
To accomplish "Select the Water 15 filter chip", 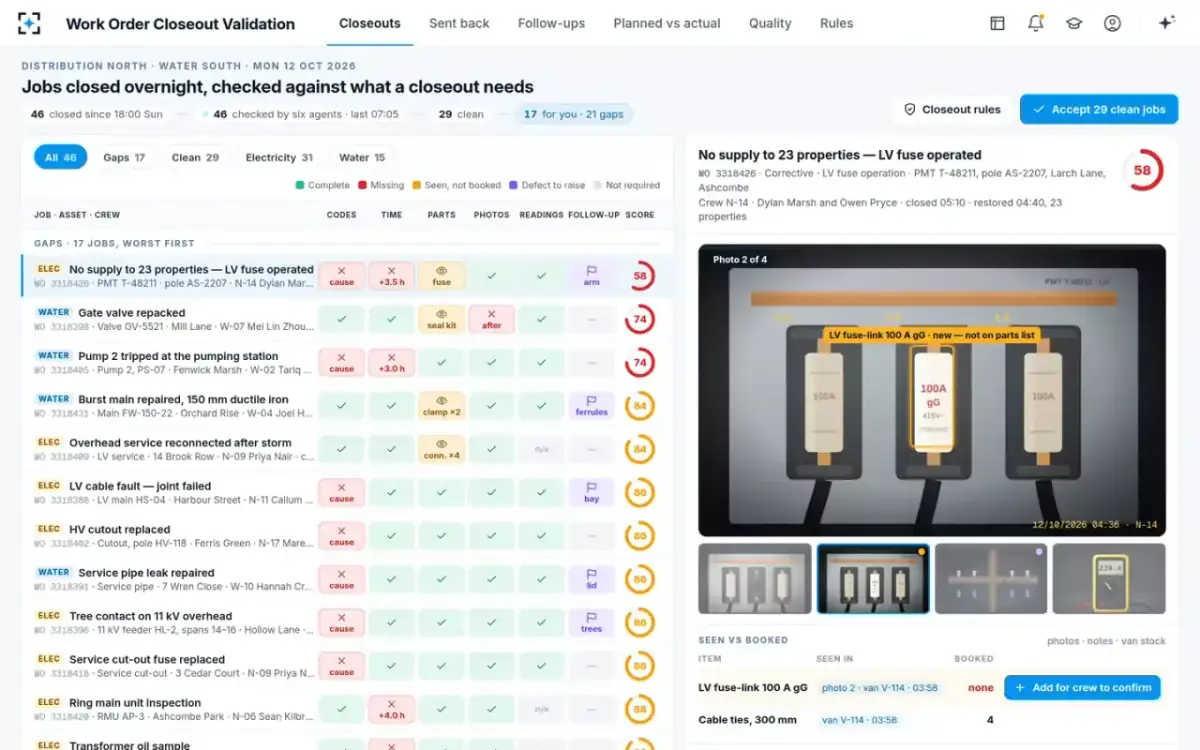I will click(x=362, y=157).
